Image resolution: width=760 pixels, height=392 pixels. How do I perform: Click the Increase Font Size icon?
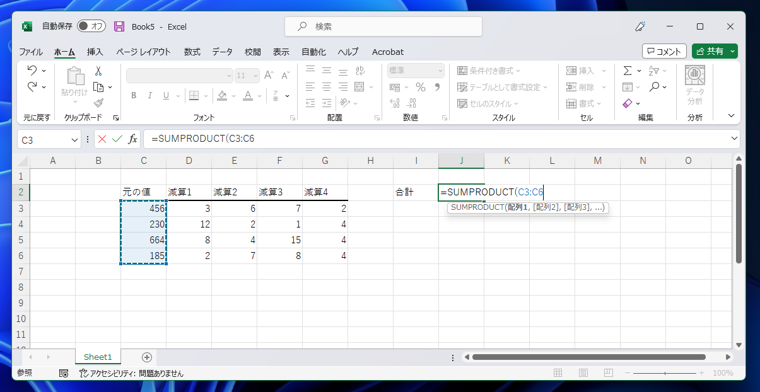pyautogui.click(x=269, y=75)
